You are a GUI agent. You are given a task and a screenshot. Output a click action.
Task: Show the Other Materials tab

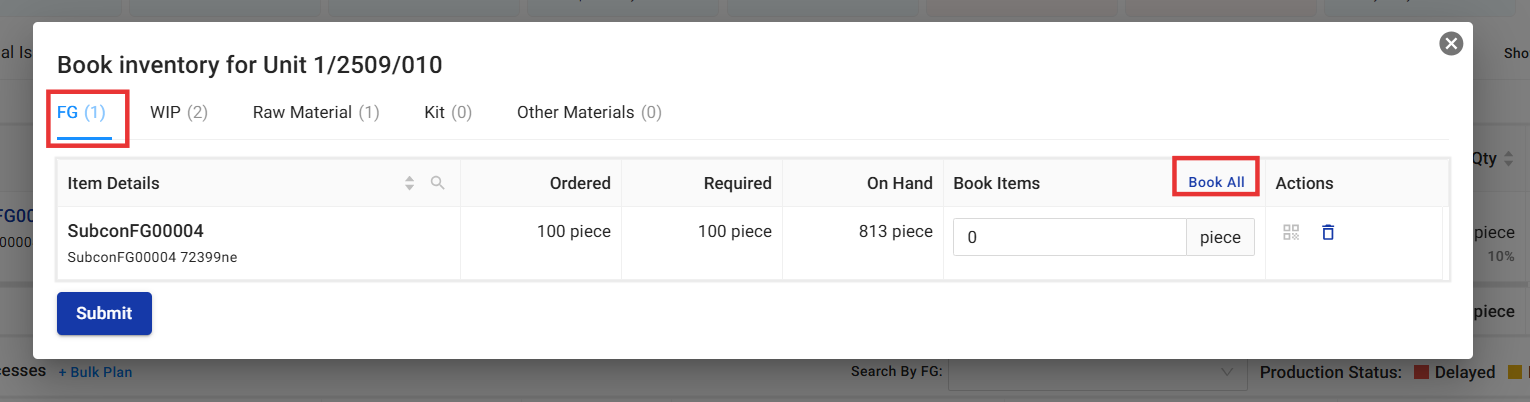[x=589, y=112]
